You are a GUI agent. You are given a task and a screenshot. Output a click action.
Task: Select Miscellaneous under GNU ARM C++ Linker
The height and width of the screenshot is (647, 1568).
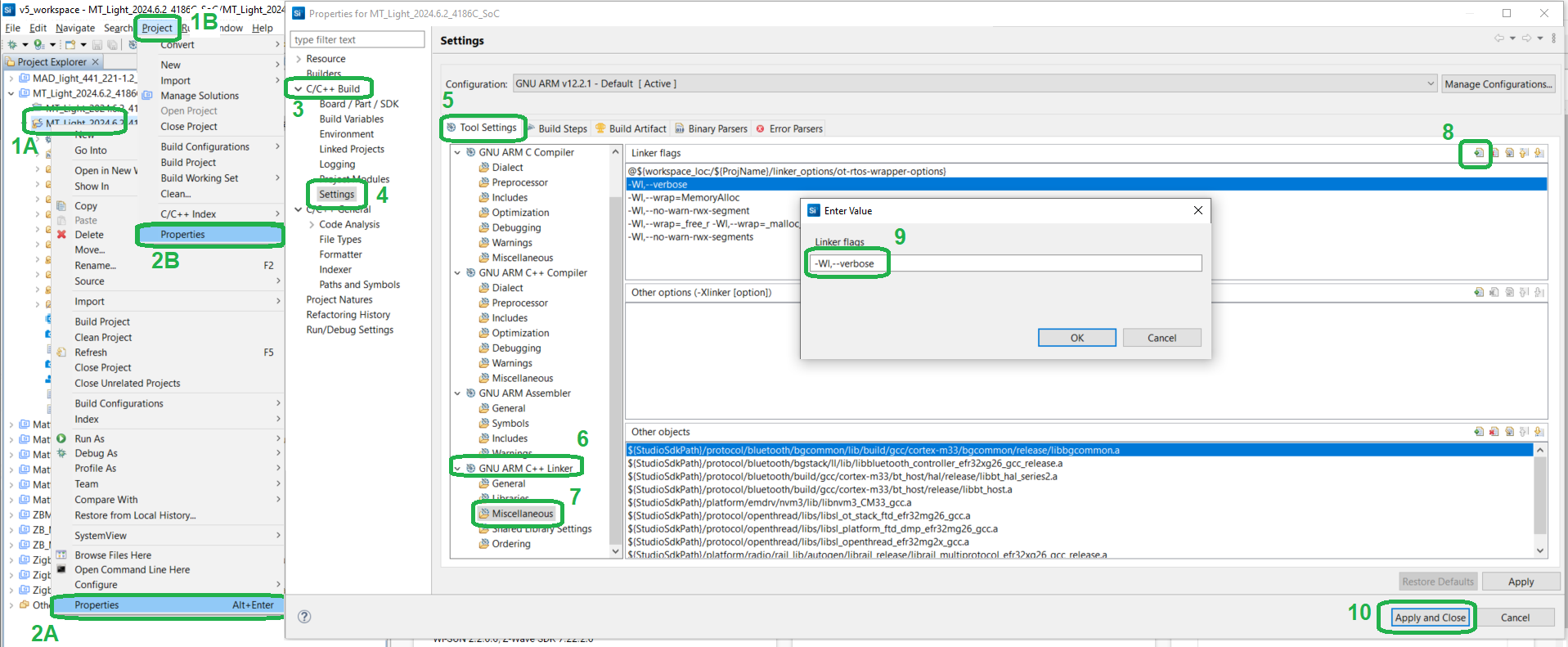[522, 514]
